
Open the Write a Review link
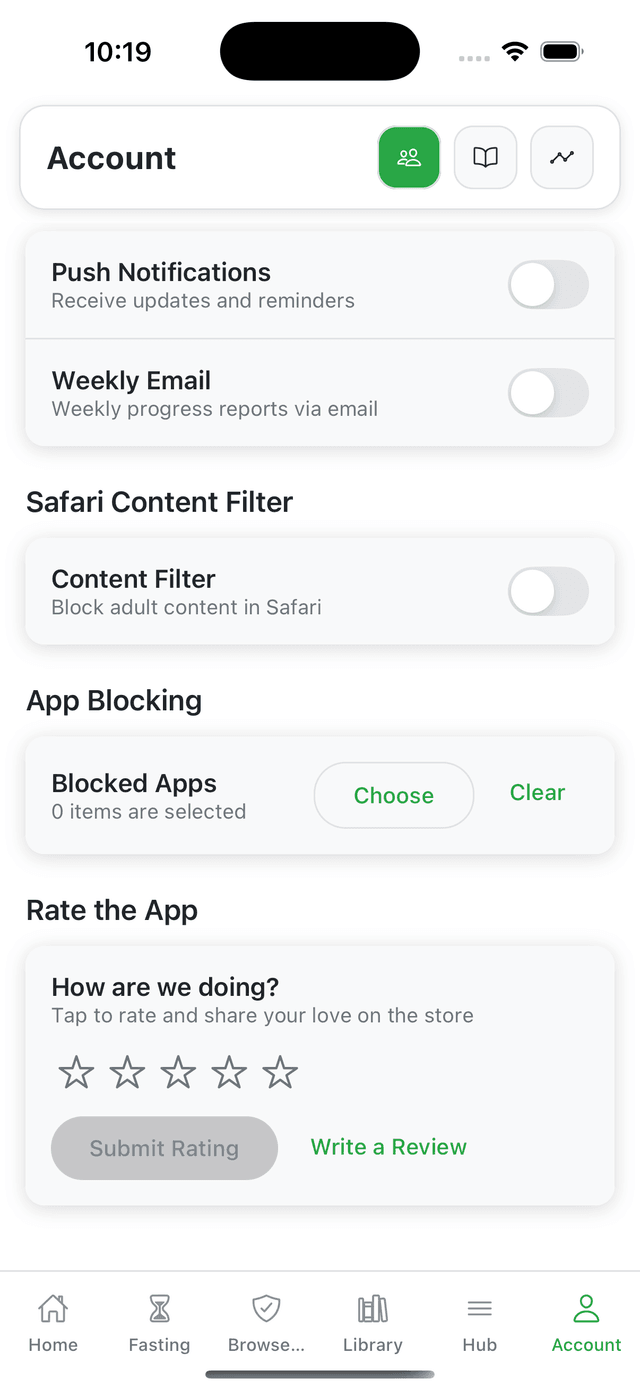tap(388, 1147)
